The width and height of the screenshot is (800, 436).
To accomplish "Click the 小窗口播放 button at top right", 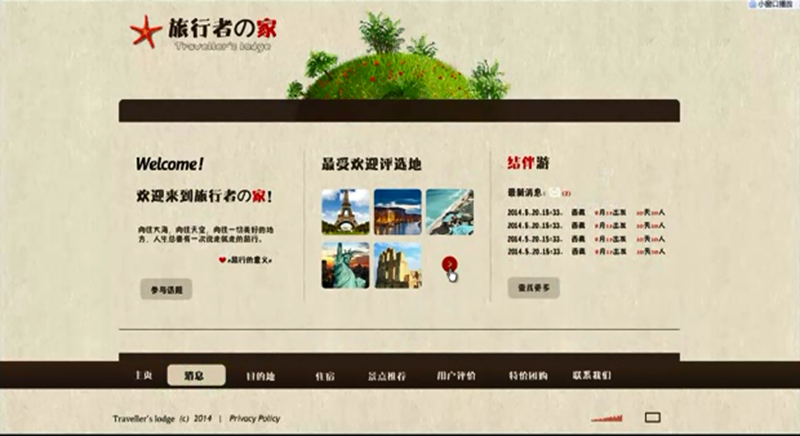I will click(x=773, y=5).
